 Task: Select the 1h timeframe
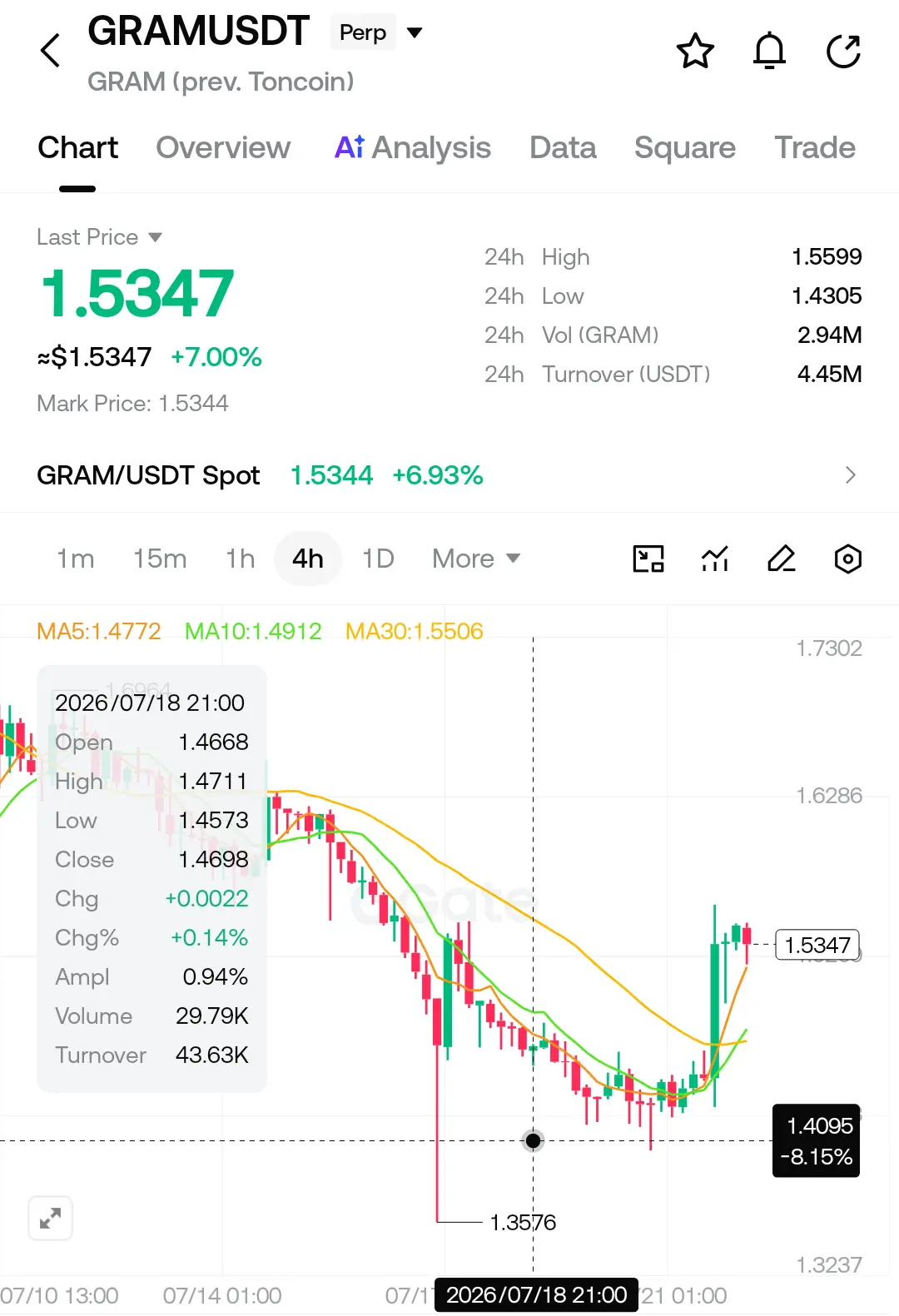240,559
